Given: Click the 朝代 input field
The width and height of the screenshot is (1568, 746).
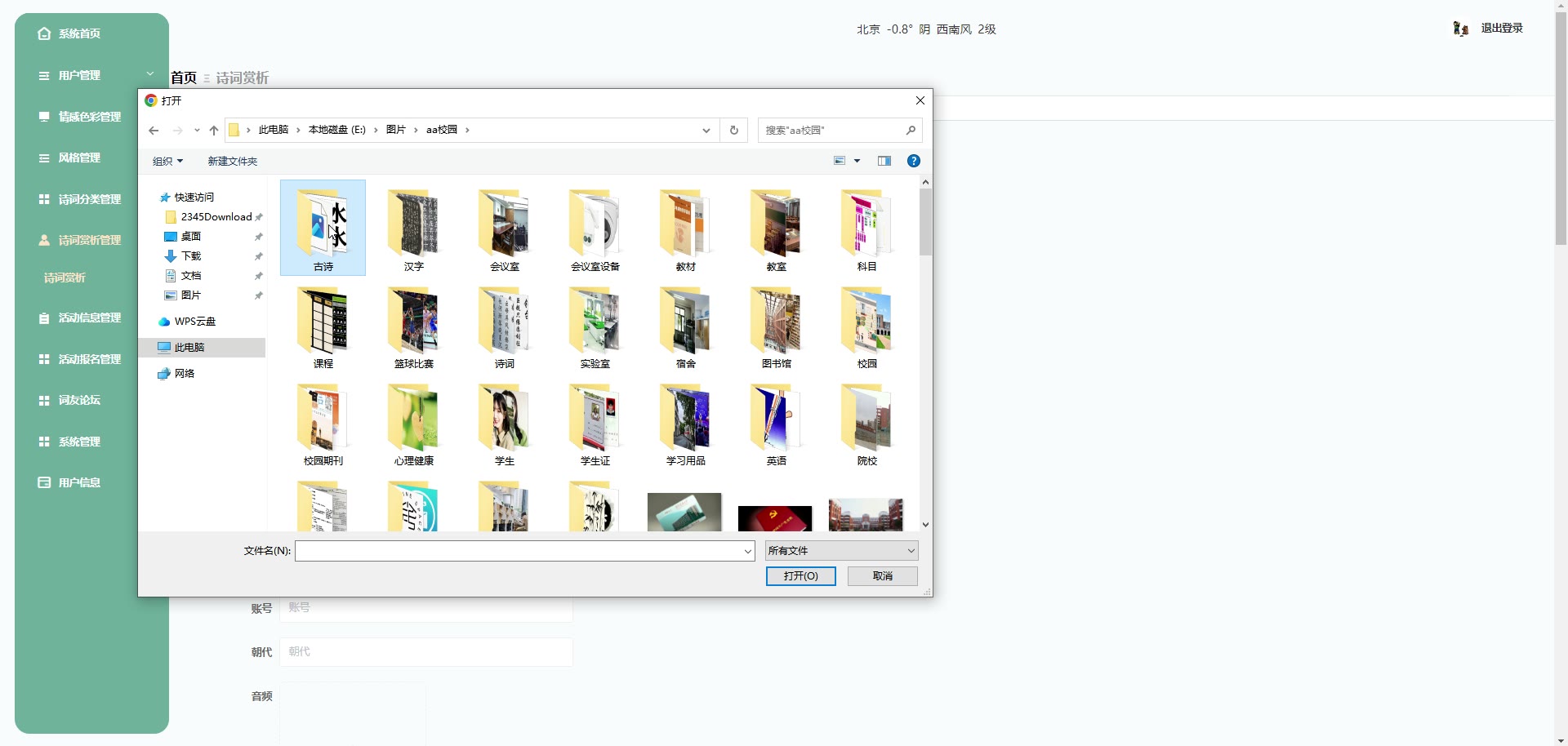Looking at the screenshot, I should click(425, 652).
